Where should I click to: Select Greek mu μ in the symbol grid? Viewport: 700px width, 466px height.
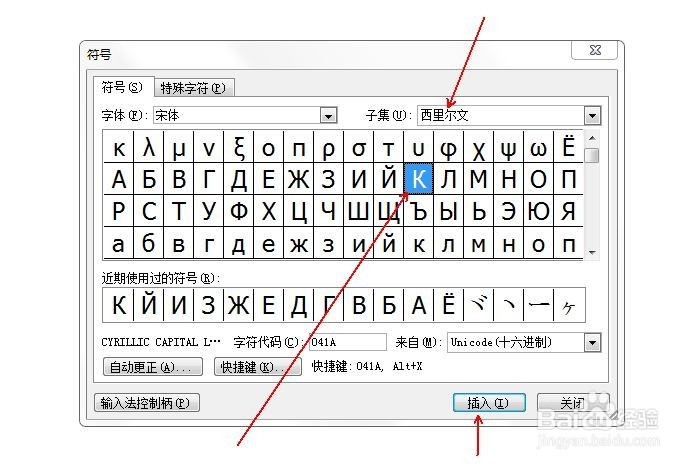pyautogui.click(x=179, y=147)
